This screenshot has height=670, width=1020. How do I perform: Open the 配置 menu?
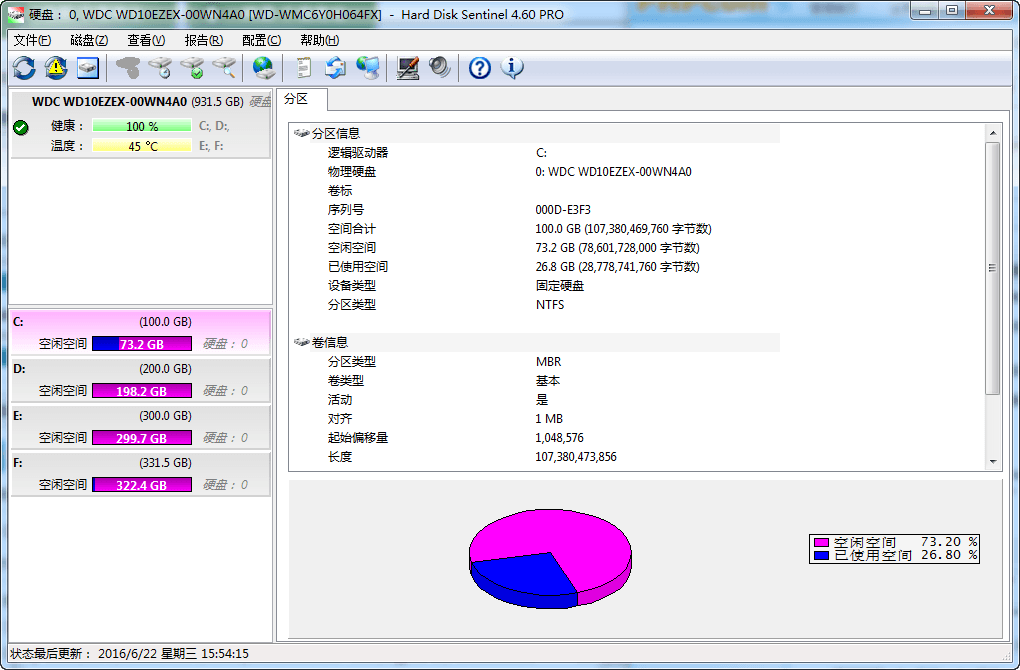coord(262,40)
